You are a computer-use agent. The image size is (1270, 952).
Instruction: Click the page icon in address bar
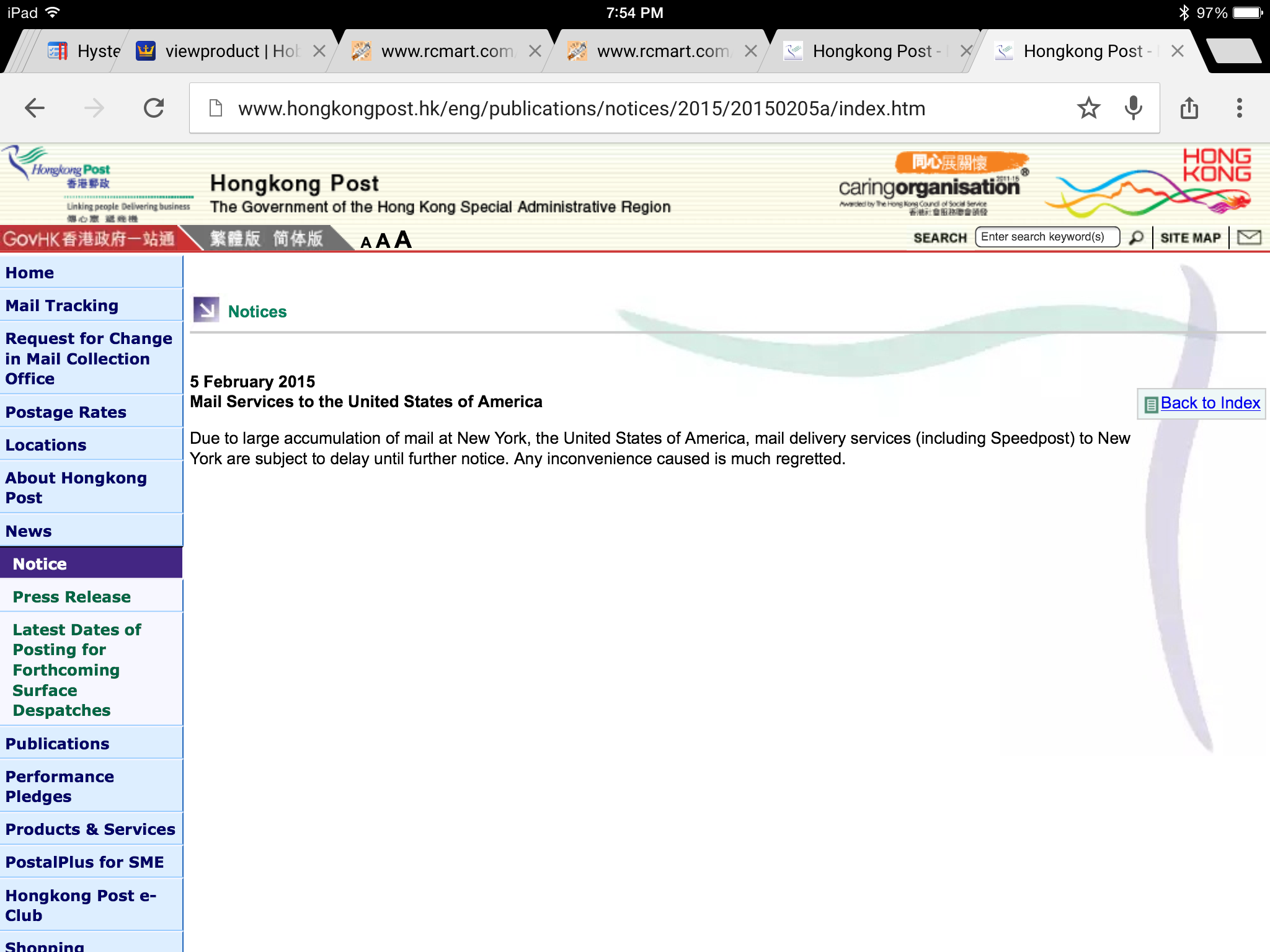[x=216, y=108]
